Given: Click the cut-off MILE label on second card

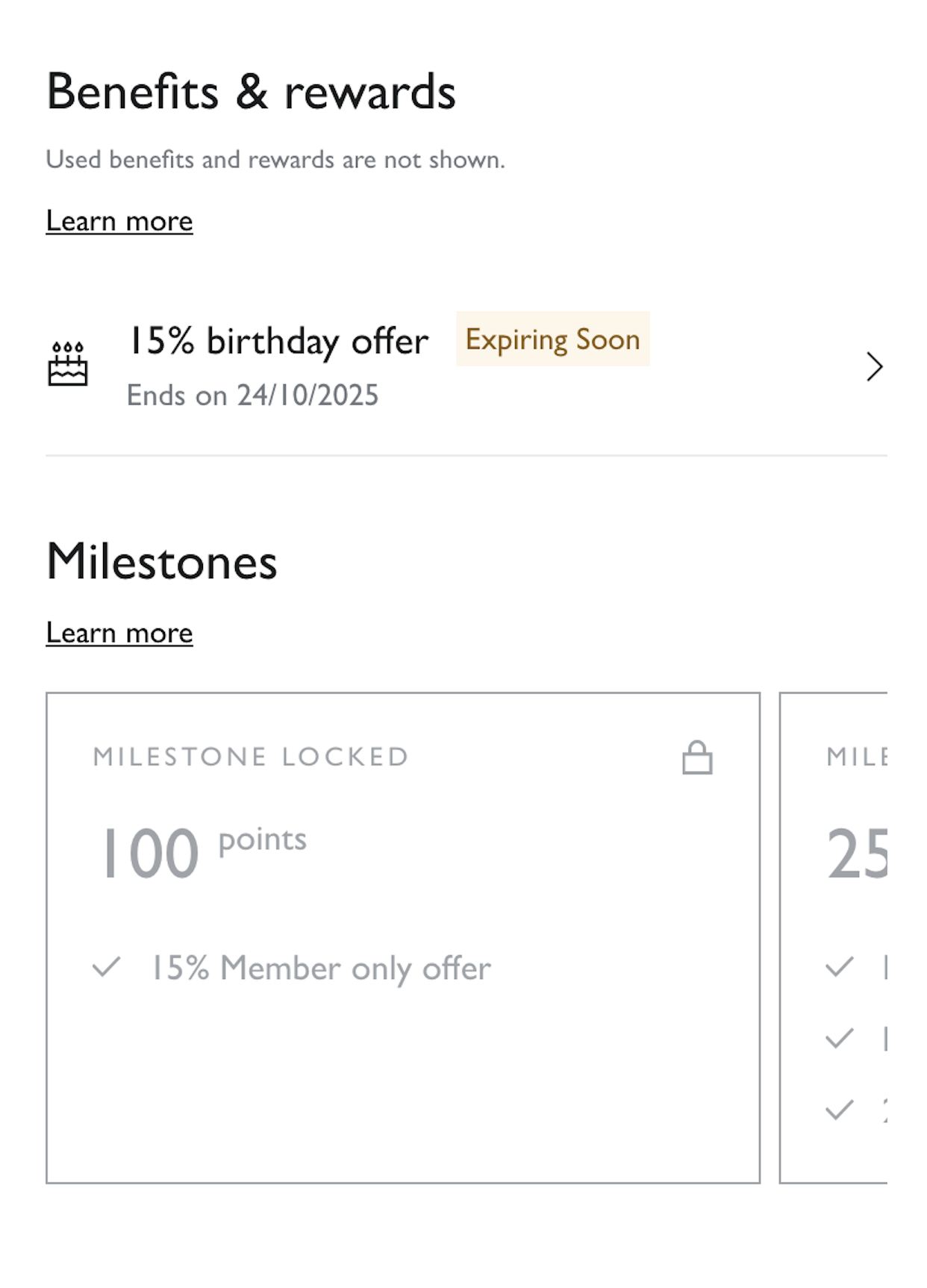Looking at the screenshot, I should [857, 757].
